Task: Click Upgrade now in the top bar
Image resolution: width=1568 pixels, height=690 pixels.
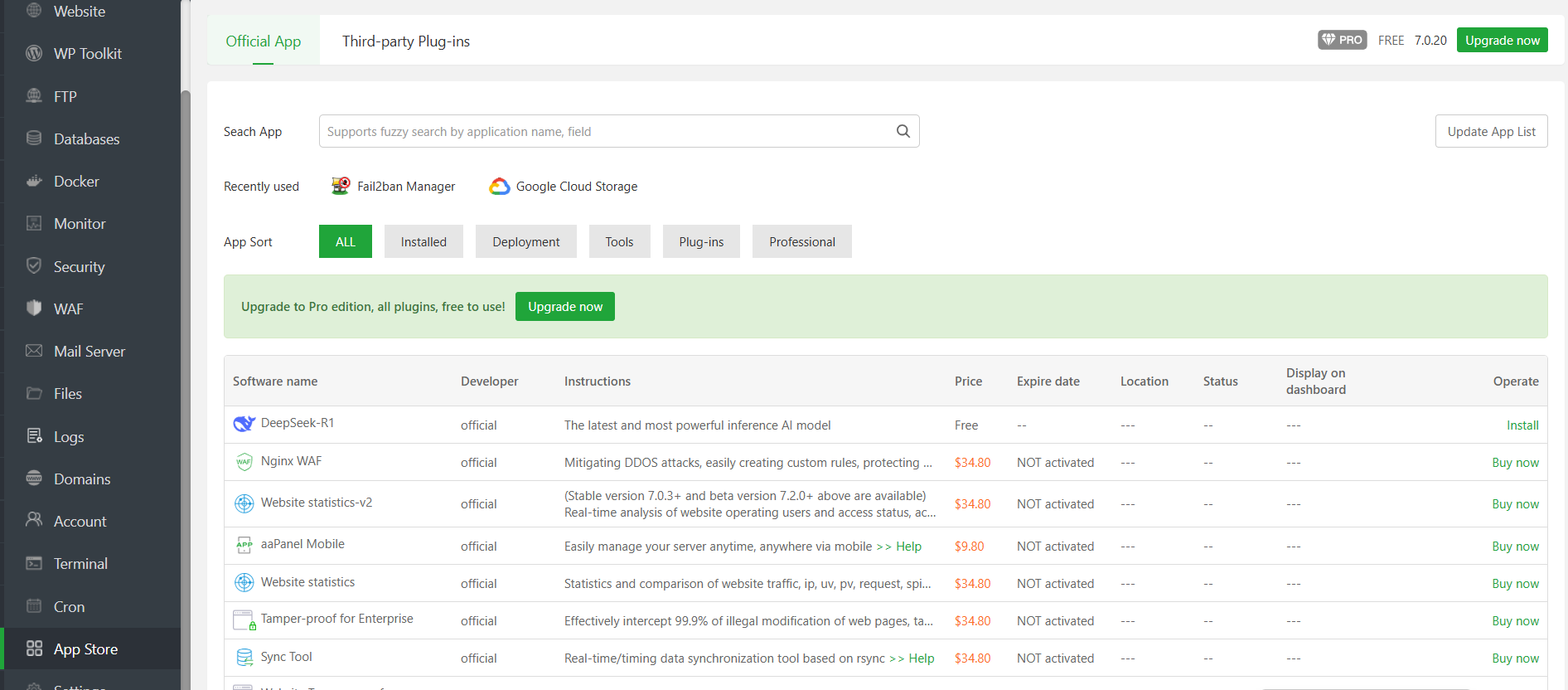Action: click(x=1503, y=40)
